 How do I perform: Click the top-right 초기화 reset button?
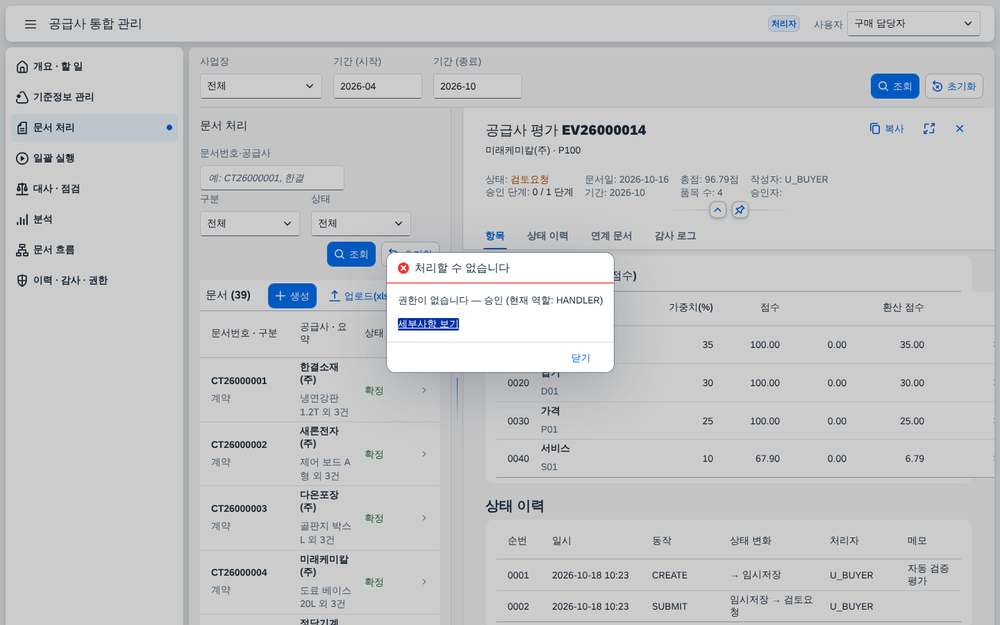coord(954,86)
